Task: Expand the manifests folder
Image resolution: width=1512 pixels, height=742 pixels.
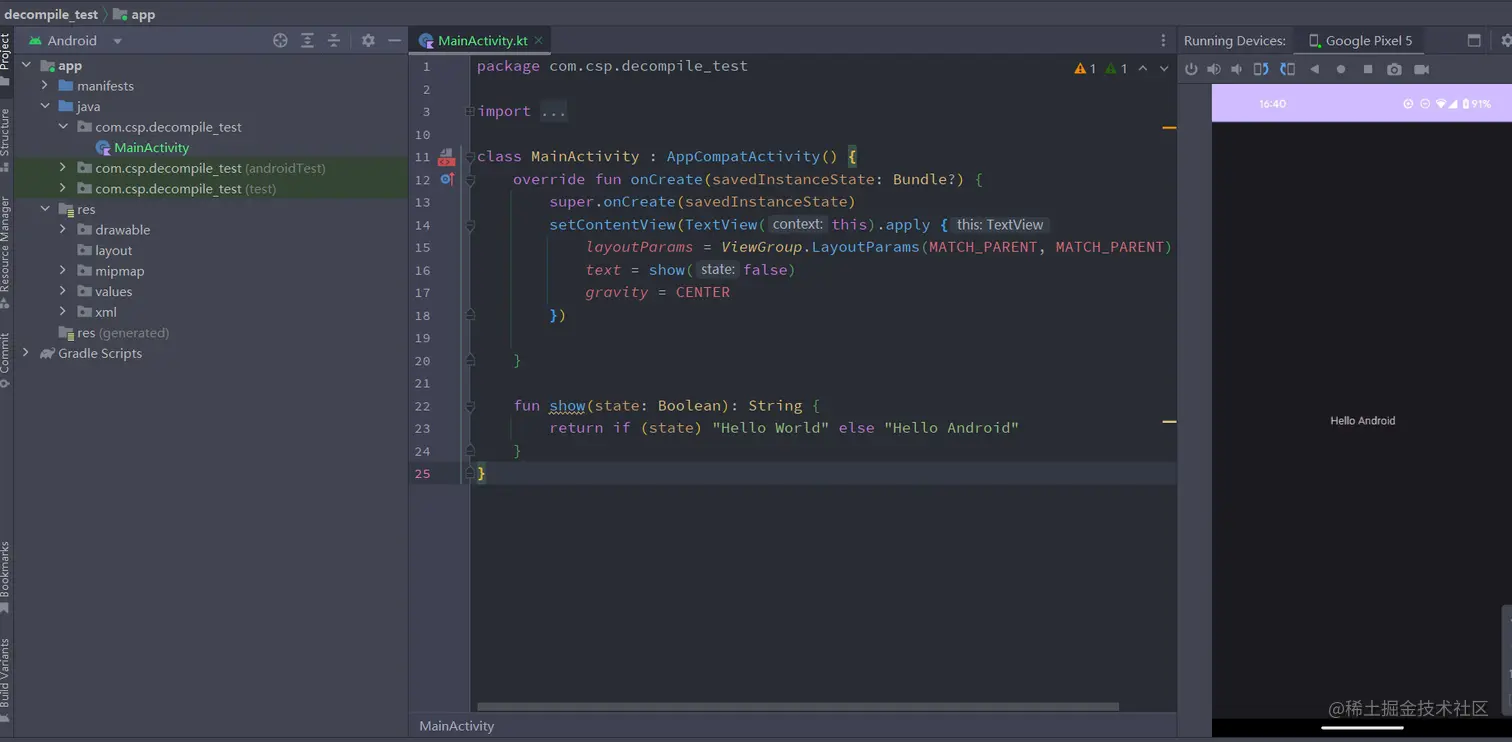Action: [x=45, y=86]
